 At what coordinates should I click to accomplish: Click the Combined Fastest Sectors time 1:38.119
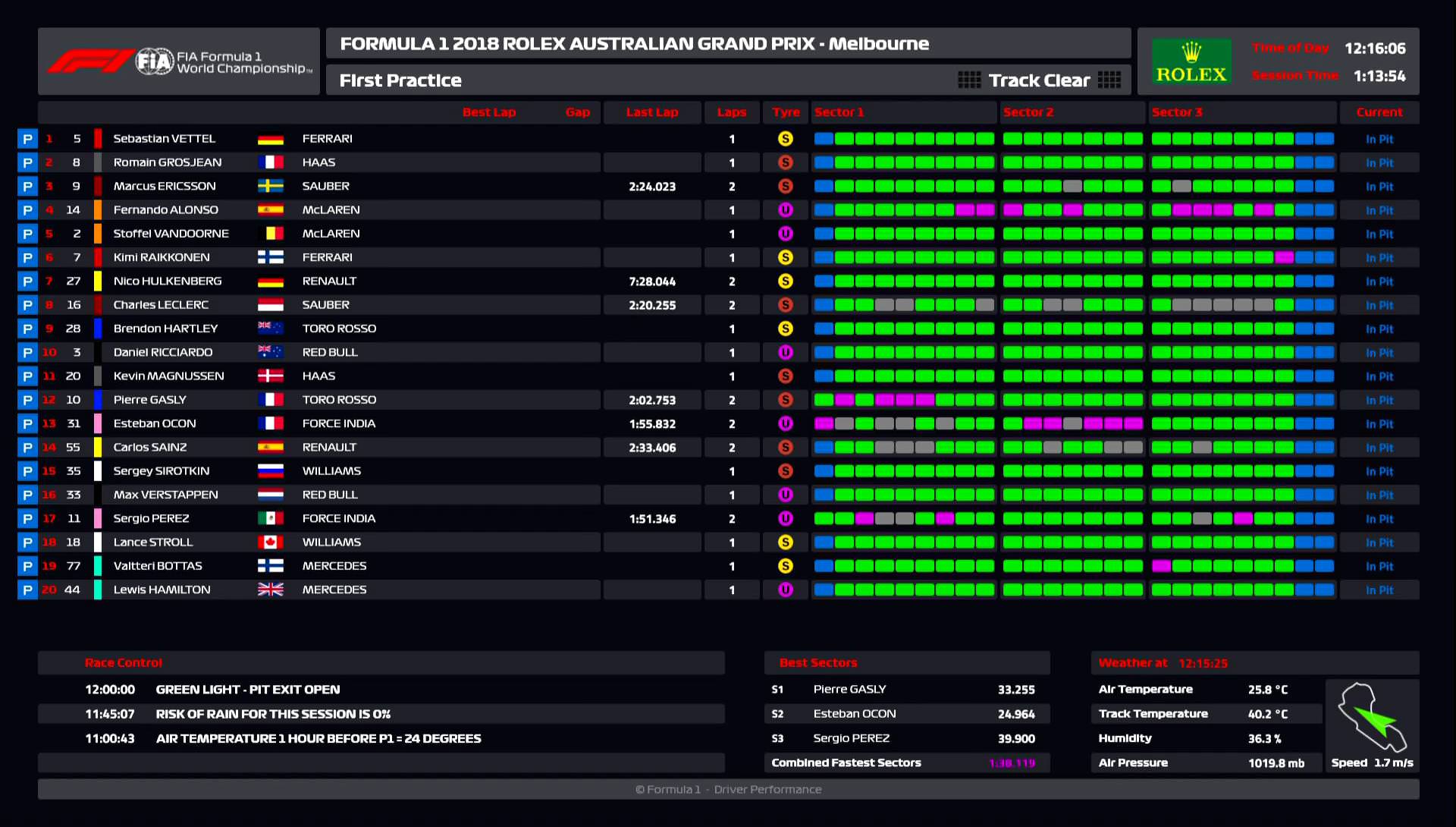pos(1012,763)
